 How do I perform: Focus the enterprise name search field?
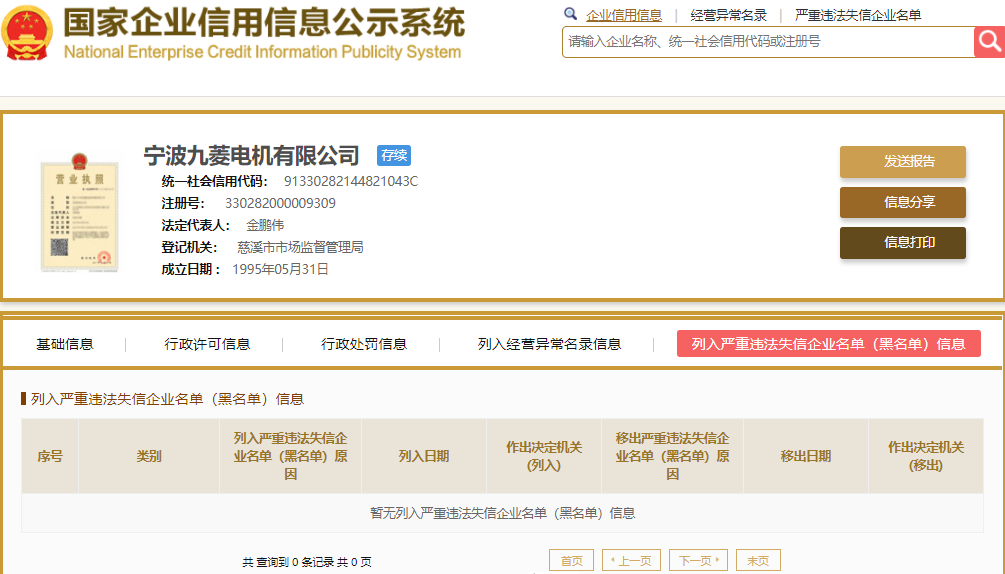(x=768, y=42)
